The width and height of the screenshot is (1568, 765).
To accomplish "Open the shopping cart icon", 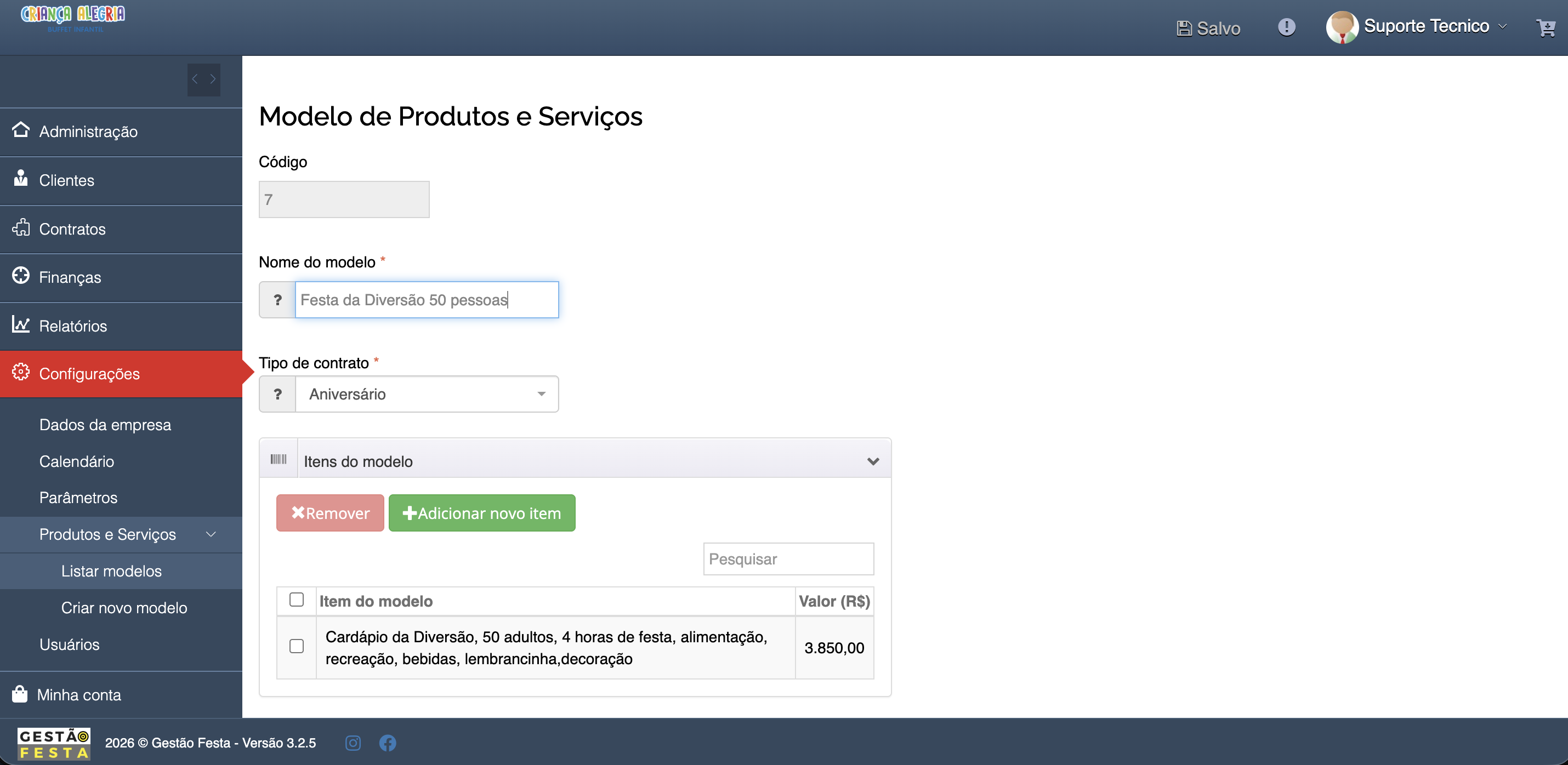I will (x=1546, y=27).
